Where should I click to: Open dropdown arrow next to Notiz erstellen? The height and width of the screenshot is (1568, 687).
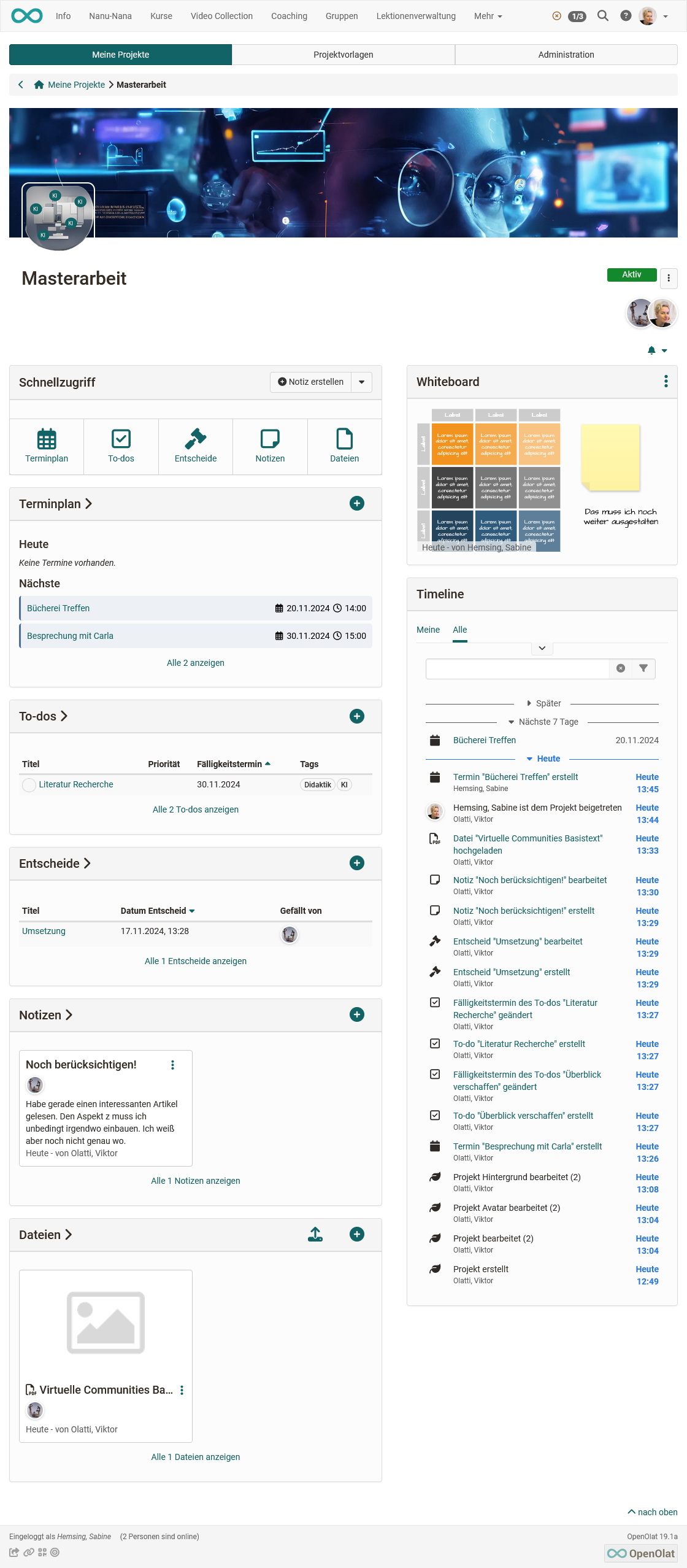(x=361, y=382)
